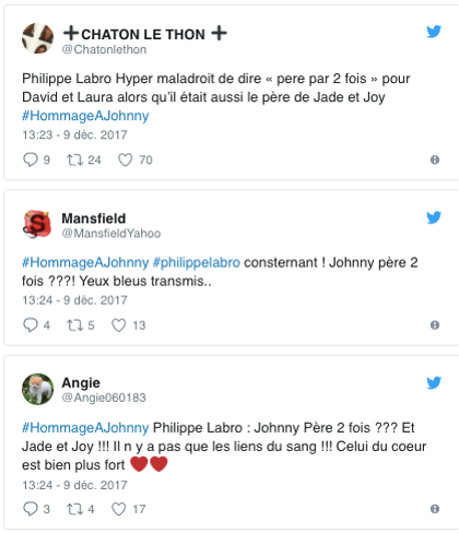
Task: Open the info icon on Mansfield's tweet
Action: (x=435, y=325)
